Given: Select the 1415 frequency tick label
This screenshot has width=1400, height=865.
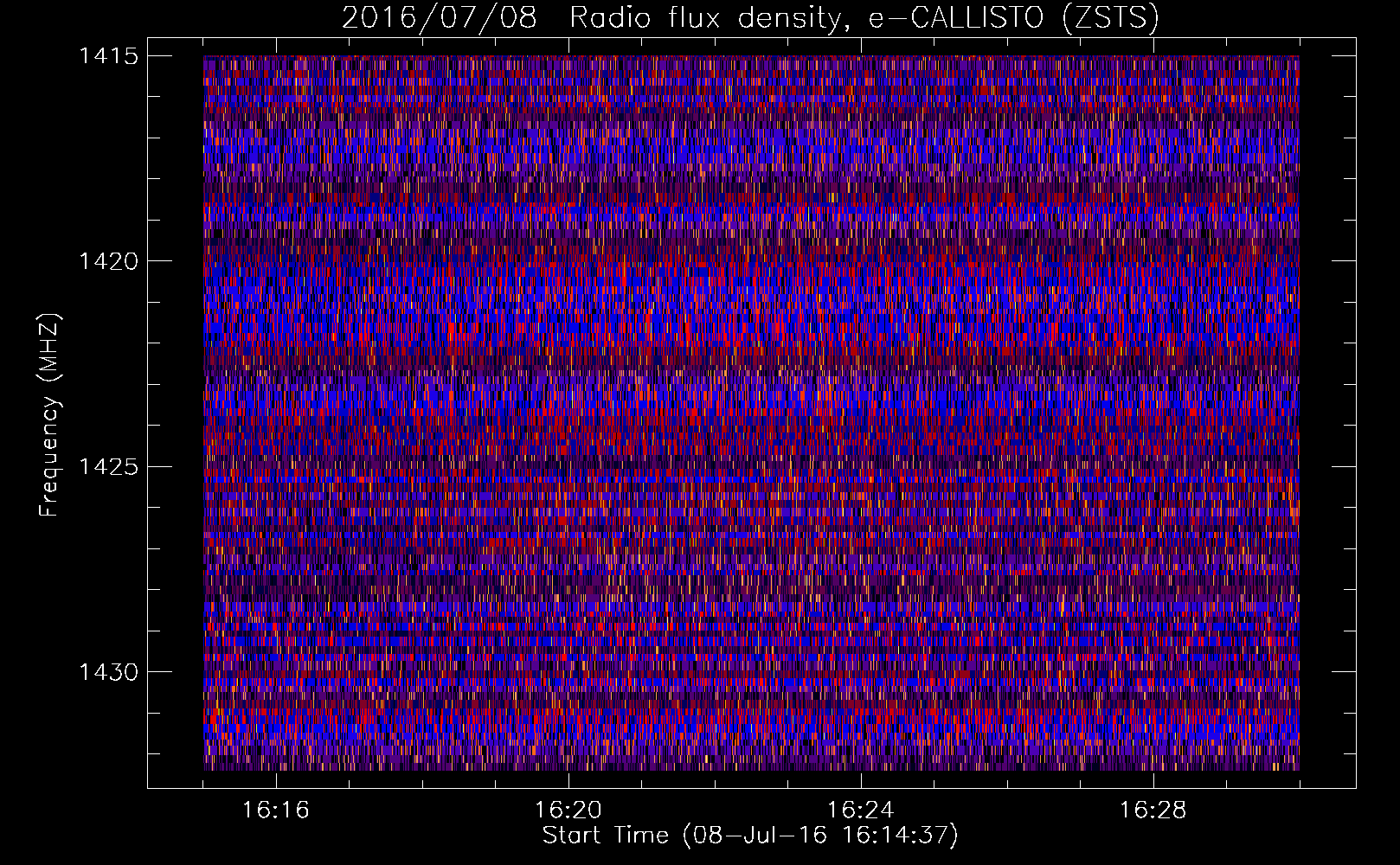Looking at the screenshot, I should click(x=108, y=56).
